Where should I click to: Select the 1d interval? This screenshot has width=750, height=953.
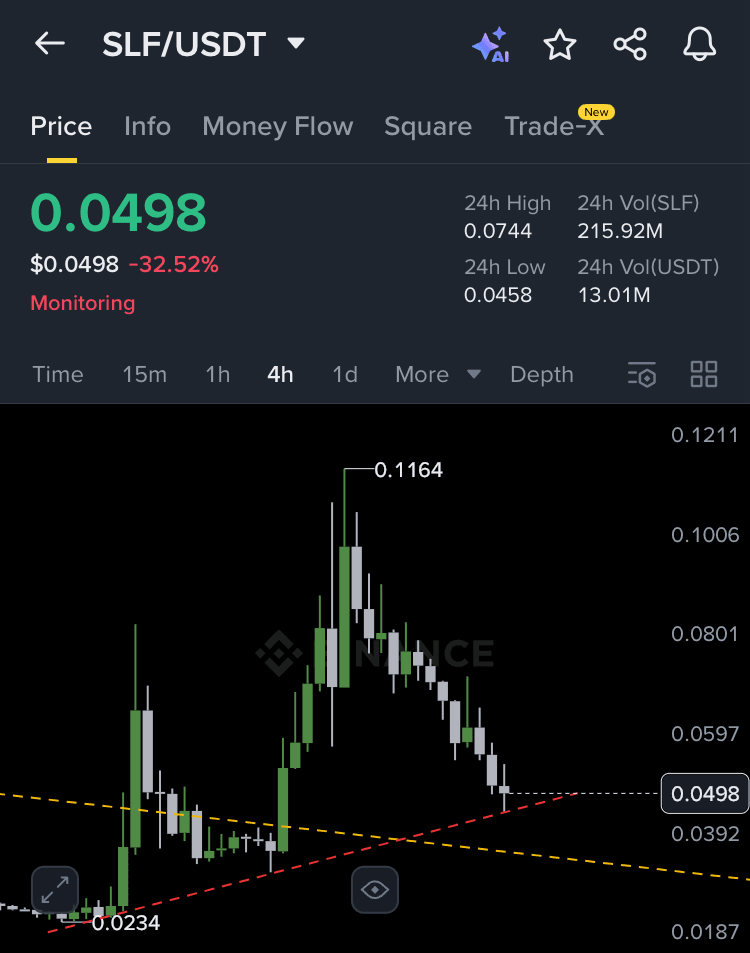pyautogui.click(x=345, y=374)
